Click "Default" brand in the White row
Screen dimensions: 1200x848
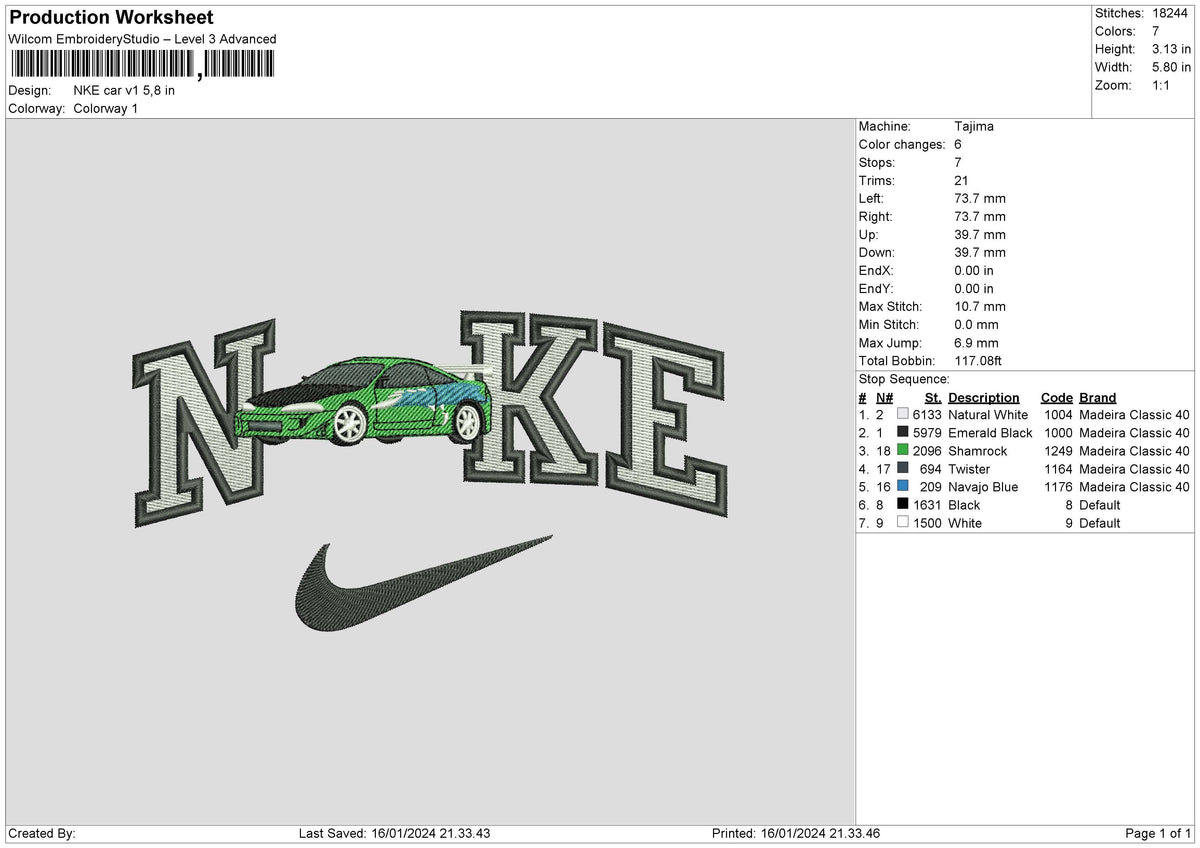[1100, 523]
